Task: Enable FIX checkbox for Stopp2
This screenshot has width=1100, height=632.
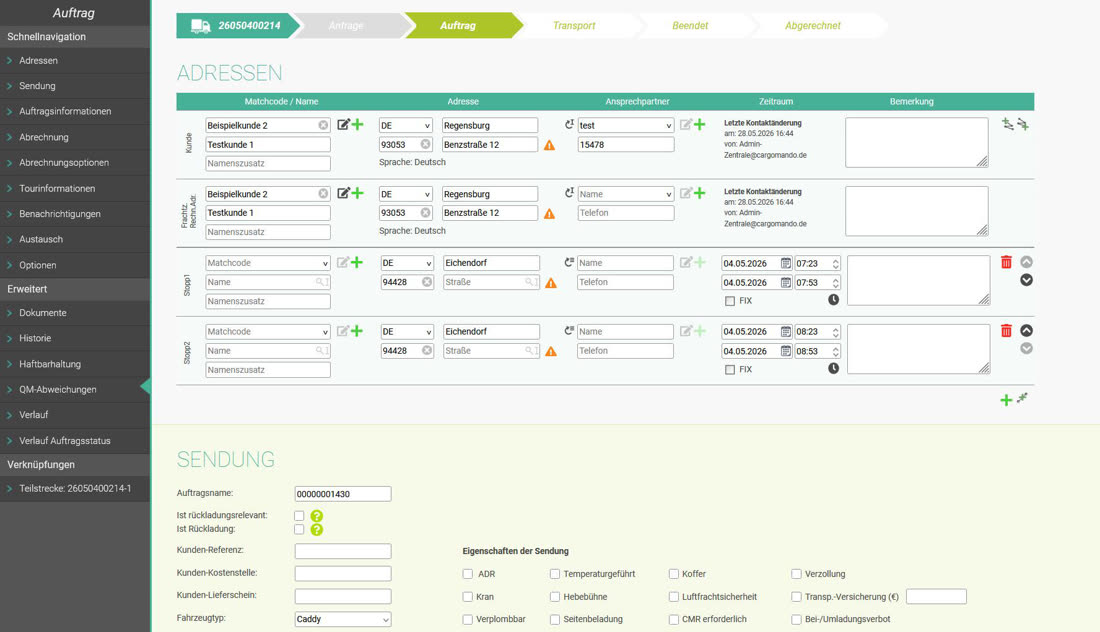Action: (x=730, y=370)
